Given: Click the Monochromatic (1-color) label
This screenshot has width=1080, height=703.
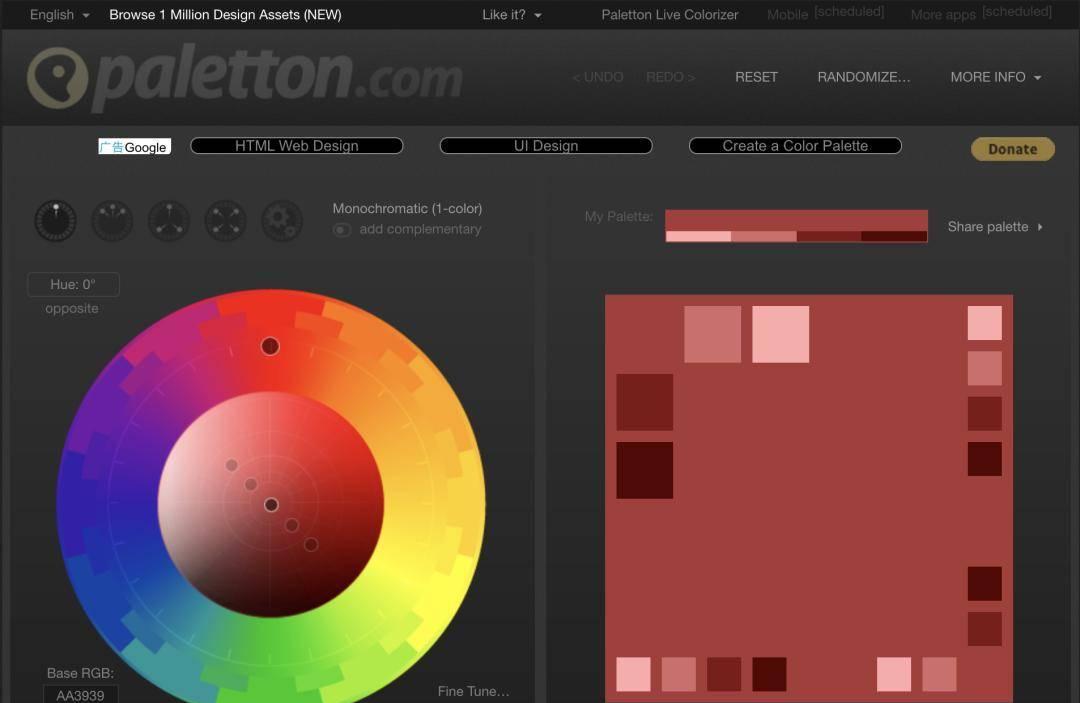Looking at the screenshot, I should [x=407, y=209].
